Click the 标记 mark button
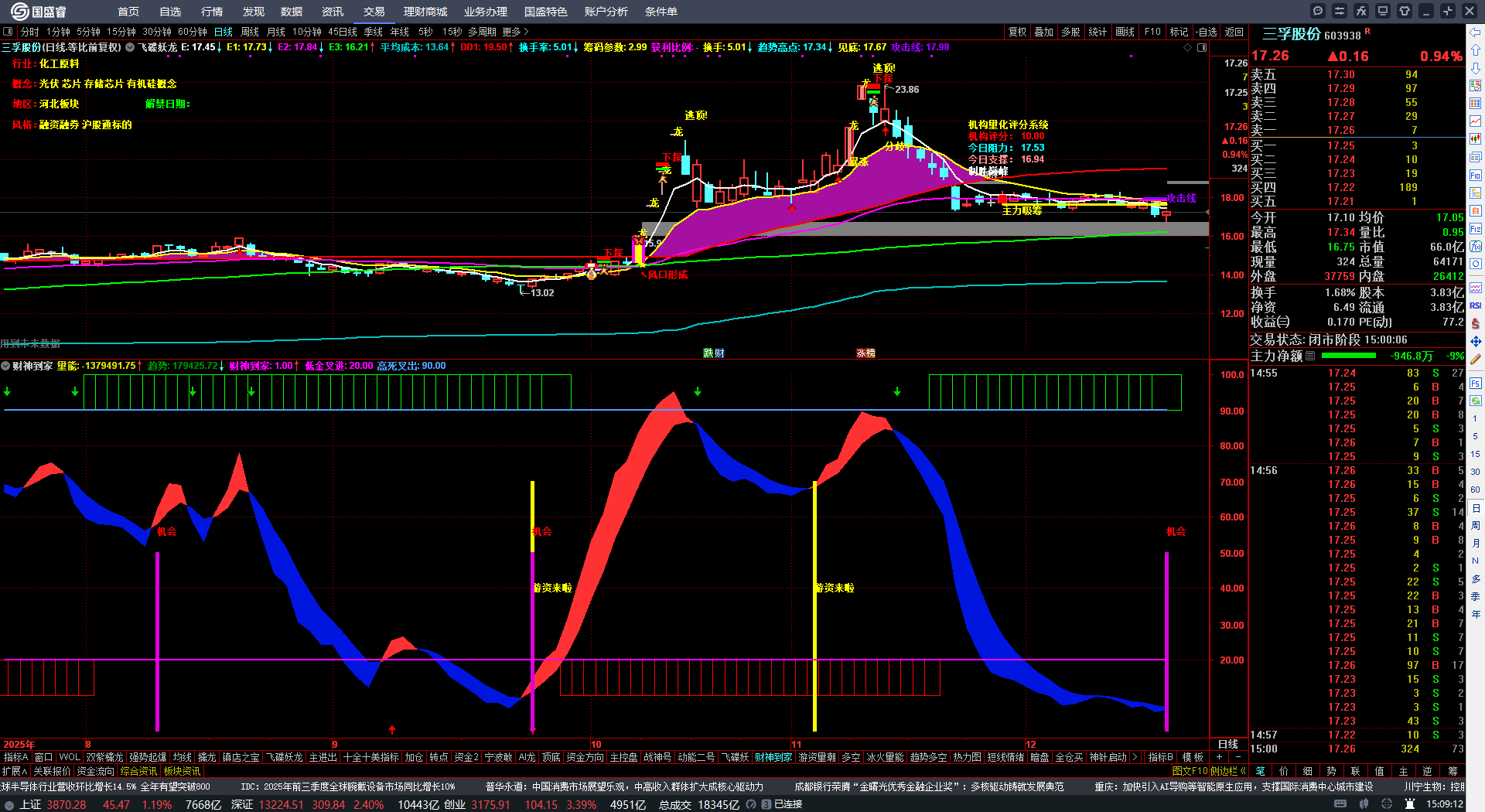 click(1179, 32)
